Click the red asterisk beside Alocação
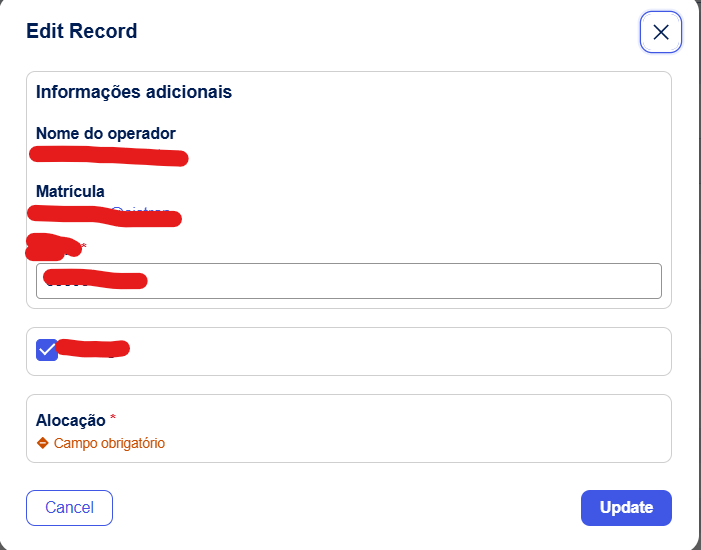The image size is (701, 550). 114,419
